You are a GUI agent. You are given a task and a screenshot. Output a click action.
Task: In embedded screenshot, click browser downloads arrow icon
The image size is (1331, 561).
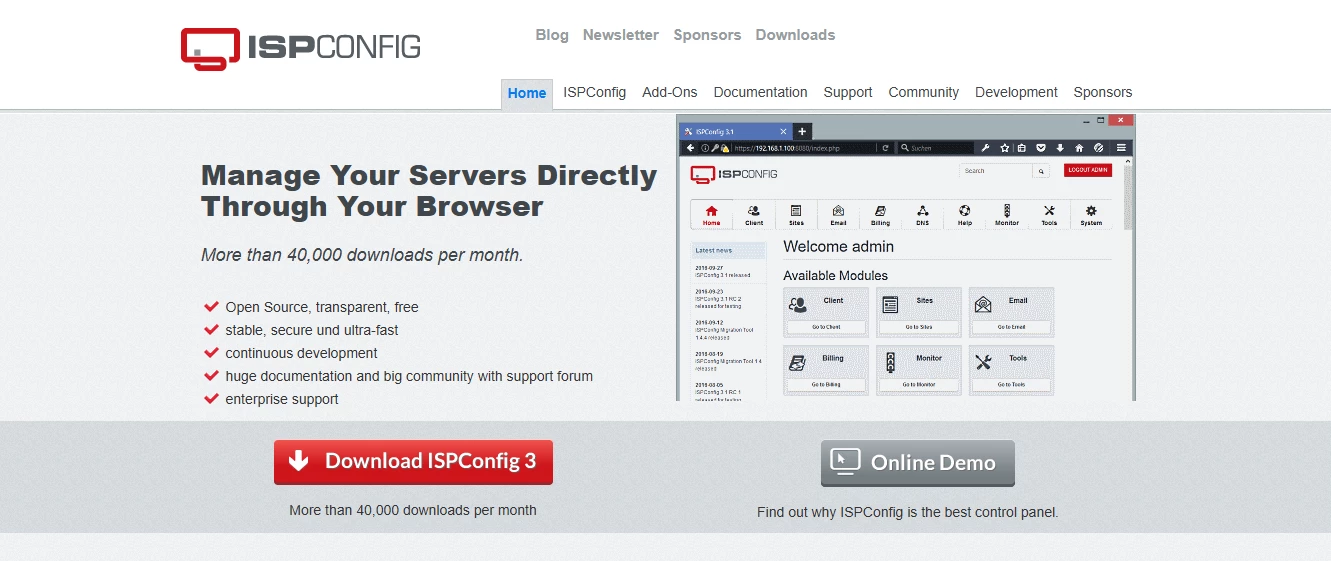(1060, 148)
